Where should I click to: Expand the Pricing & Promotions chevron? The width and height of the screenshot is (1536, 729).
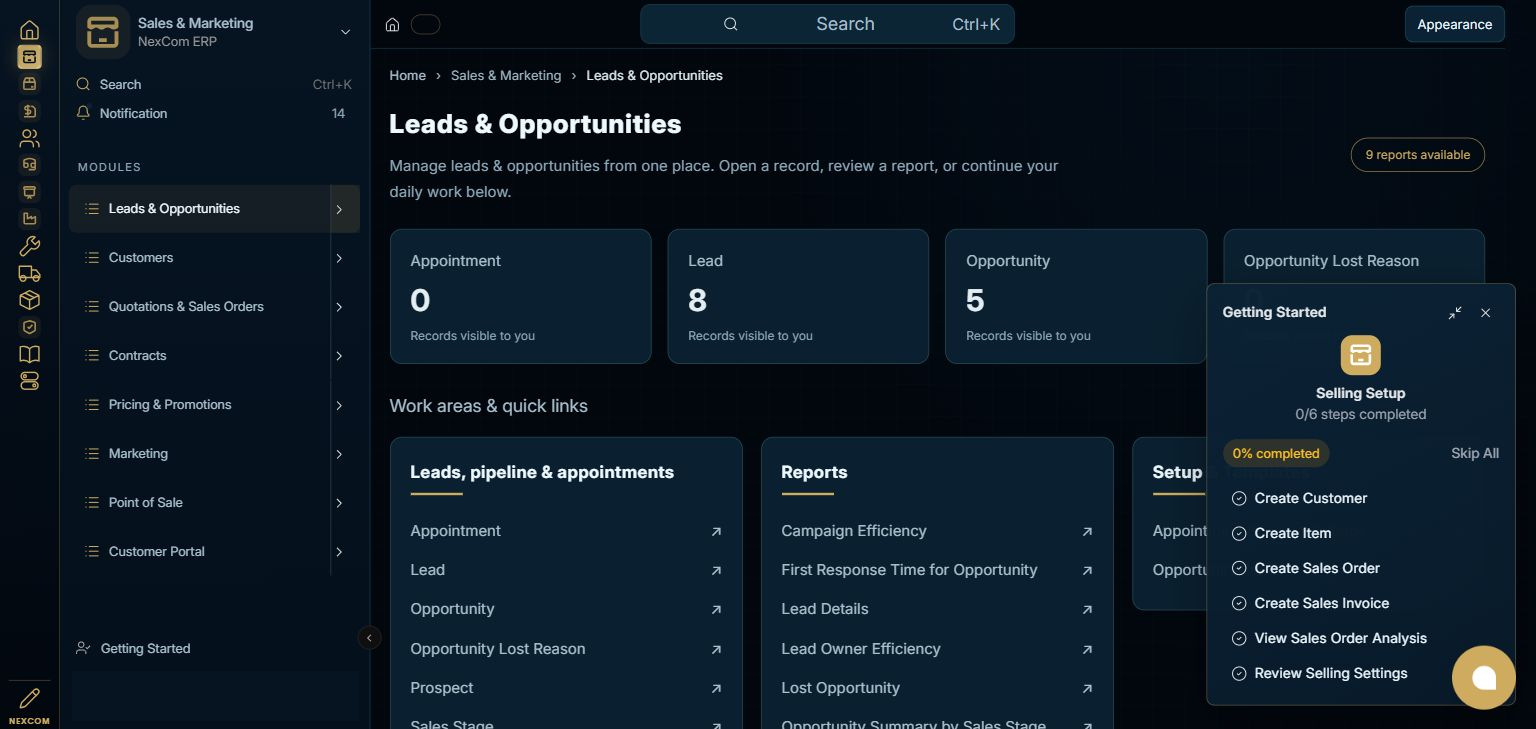click(339, 405)
